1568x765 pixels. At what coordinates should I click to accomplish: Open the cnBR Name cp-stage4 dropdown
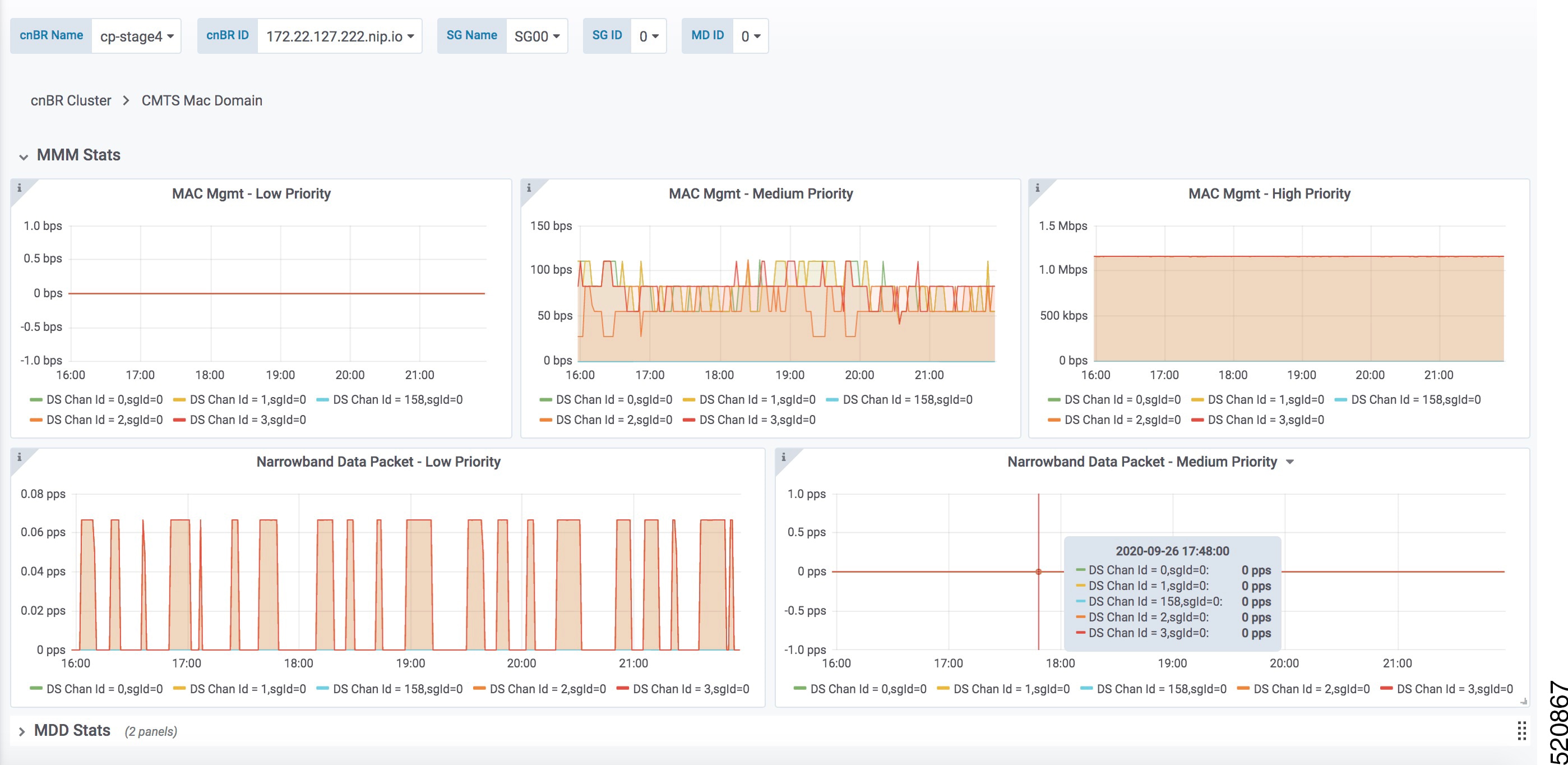point(136,36)
